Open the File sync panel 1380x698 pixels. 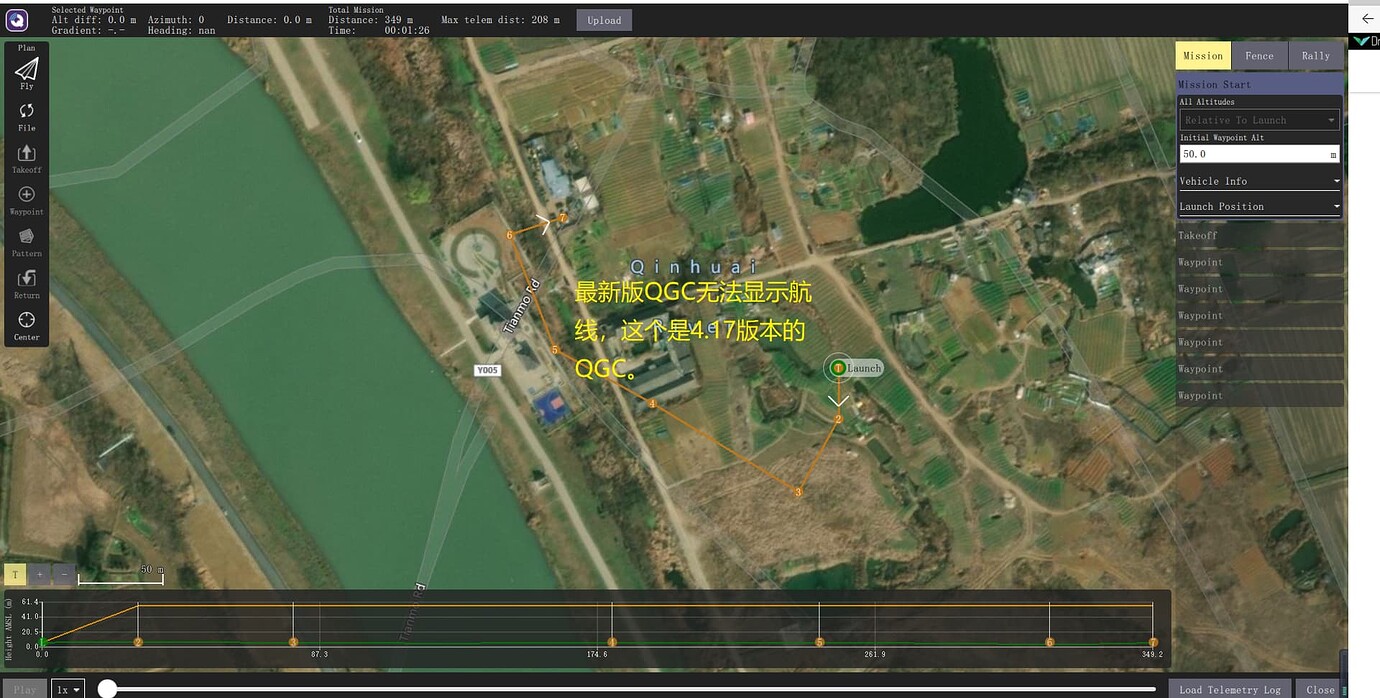click(26, 112)
